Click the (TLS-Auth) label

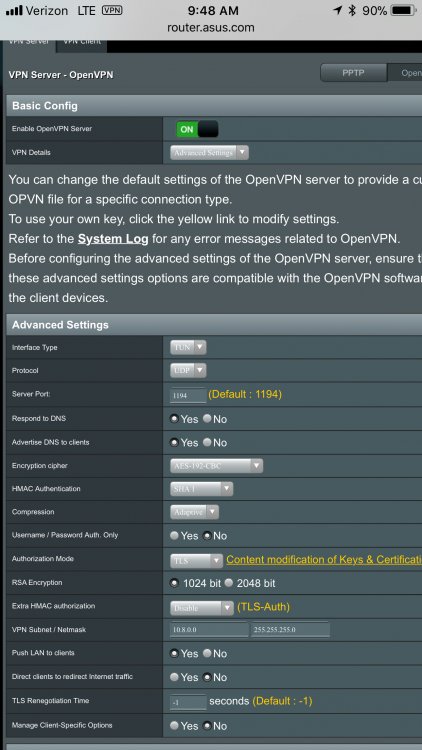[263, 607]
